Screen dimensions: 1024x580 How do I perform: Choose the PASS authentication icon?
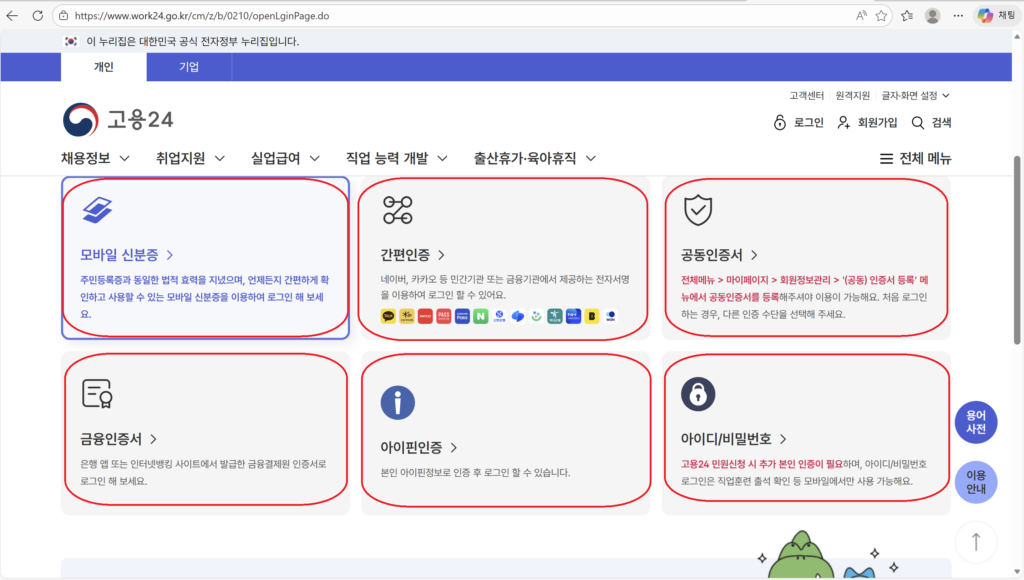[443, 316]
